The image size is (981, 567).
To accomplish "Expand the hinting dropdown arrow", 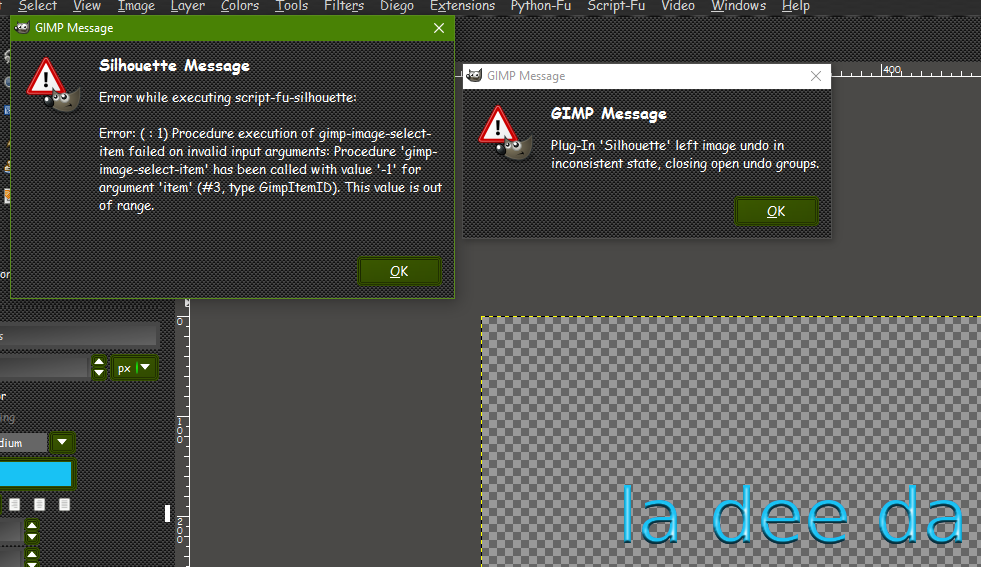I will click(62, 442).
